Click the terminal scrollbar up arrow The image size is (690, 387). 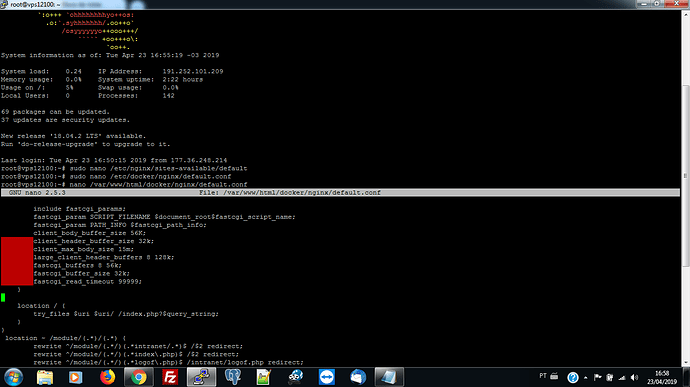686,14
